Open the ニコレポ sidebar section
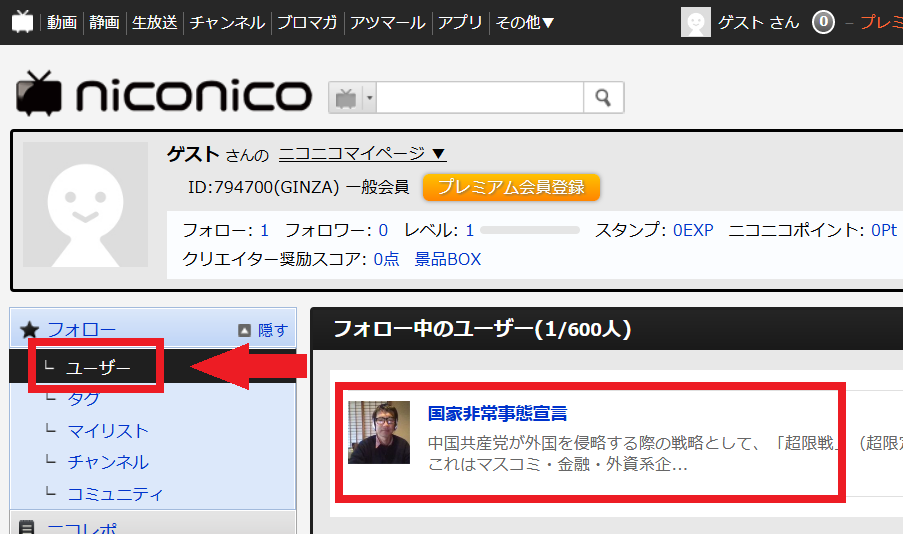 tap(81, 528)
